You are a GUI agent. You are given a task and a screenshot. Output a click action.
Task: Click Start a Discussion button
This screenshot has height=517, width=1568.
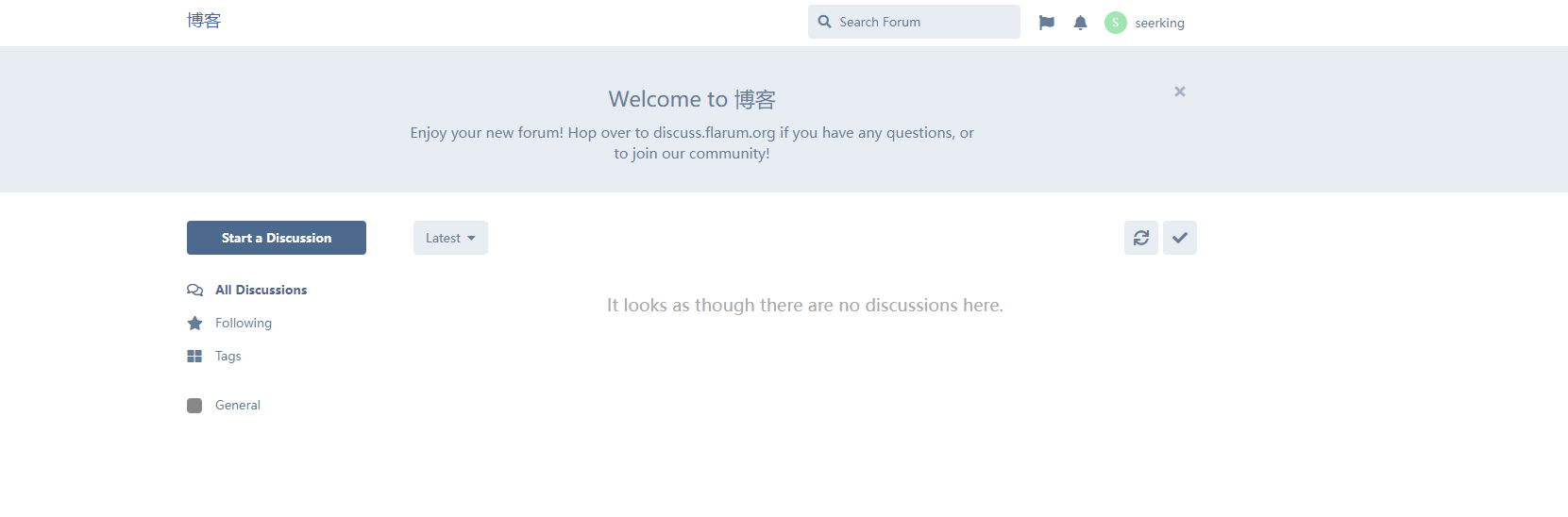pyautogui.click(x=277, y=238)
